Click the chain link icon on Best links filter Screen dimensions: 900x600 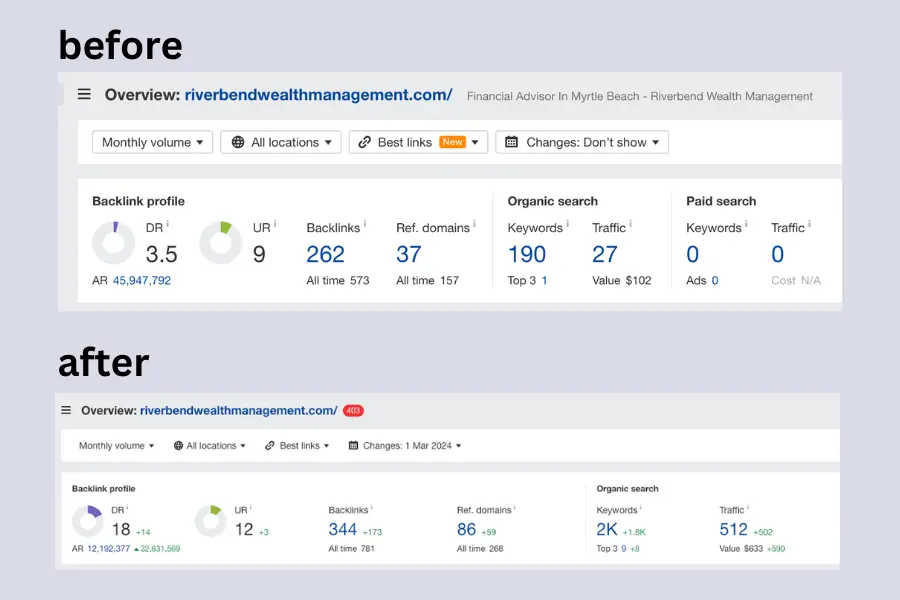363,142
